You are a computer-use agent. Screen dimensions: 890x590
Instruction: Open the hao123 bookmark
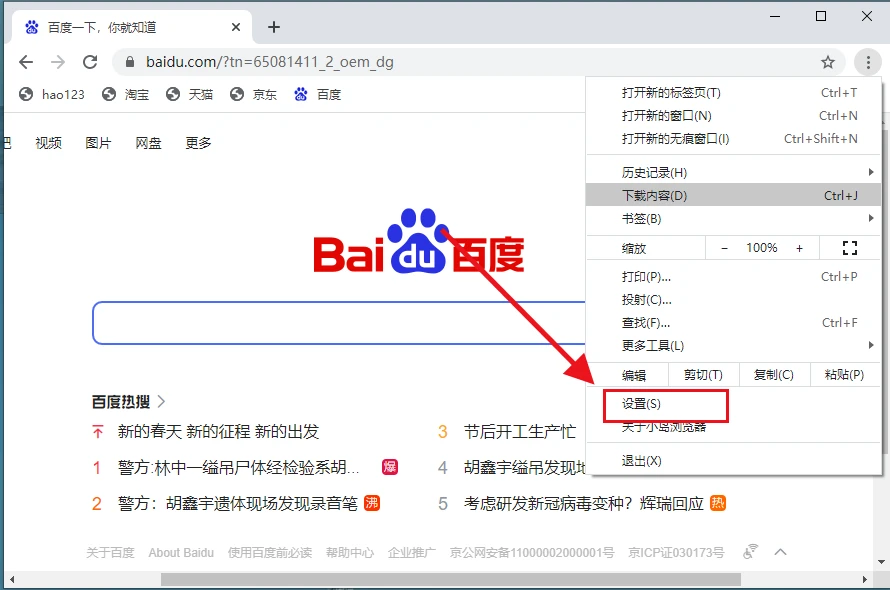52,94
